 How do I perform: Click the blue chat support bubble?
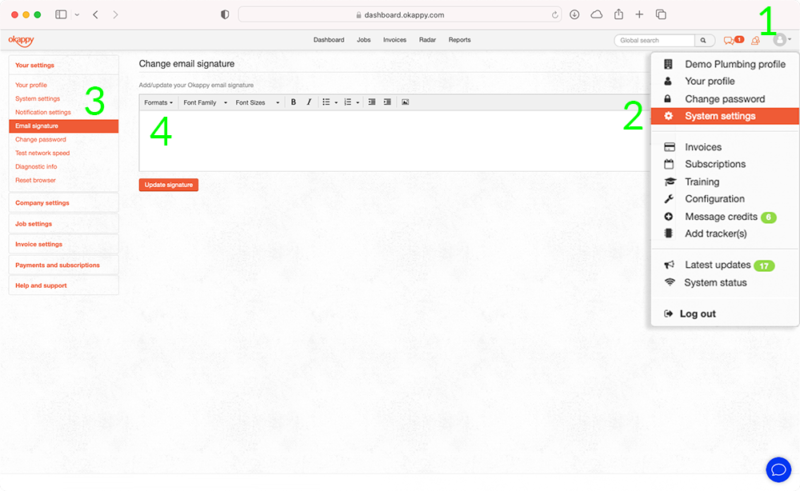778,469
